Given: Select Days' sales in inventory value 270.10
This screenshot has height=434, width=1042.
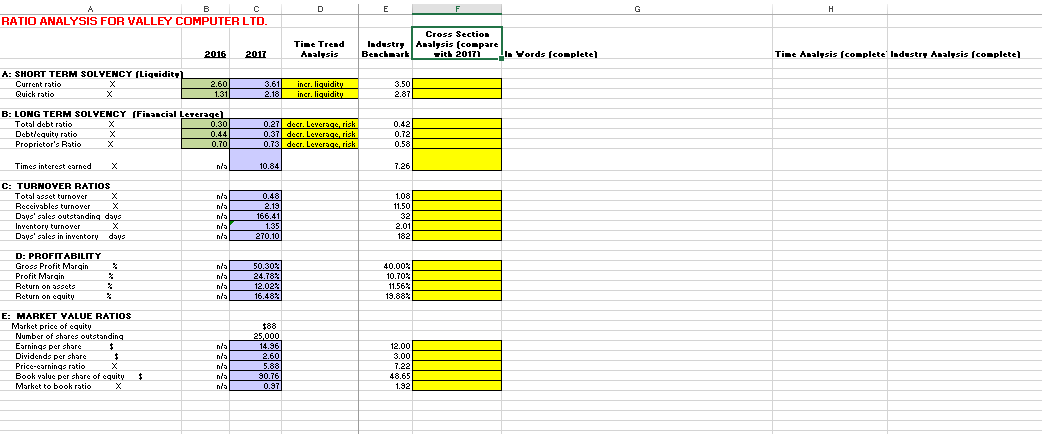Looking at the screenshot, I should click(x=256, y=236).
